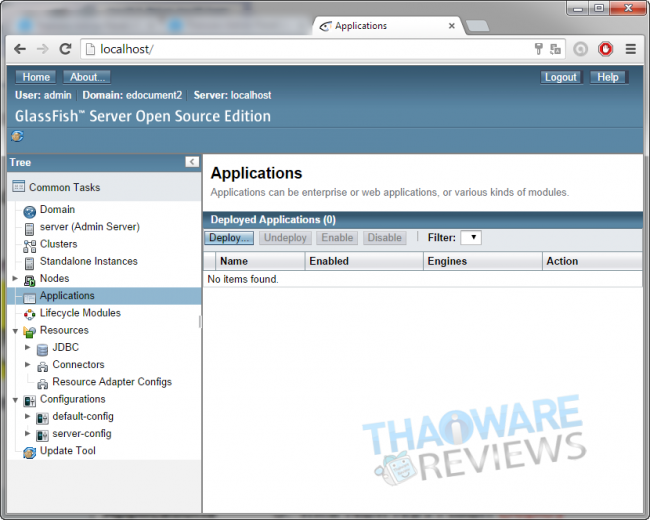This screenshot has width=650, height=520.
Task: Click the server-config icon
Action: point(42,435)
